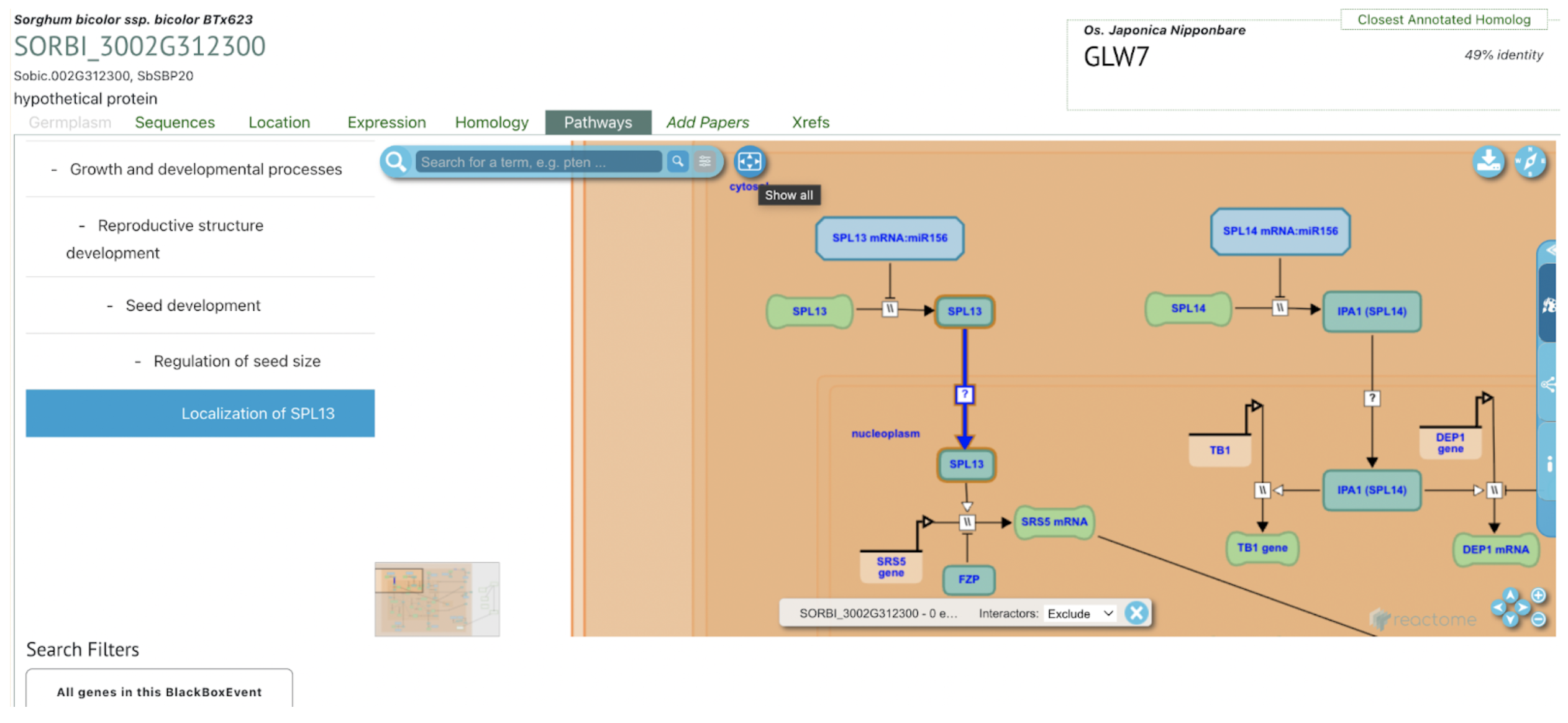Submit the term search with small magnifier
This screenshot has width=1568, height=723.
[x=678, y=161]
